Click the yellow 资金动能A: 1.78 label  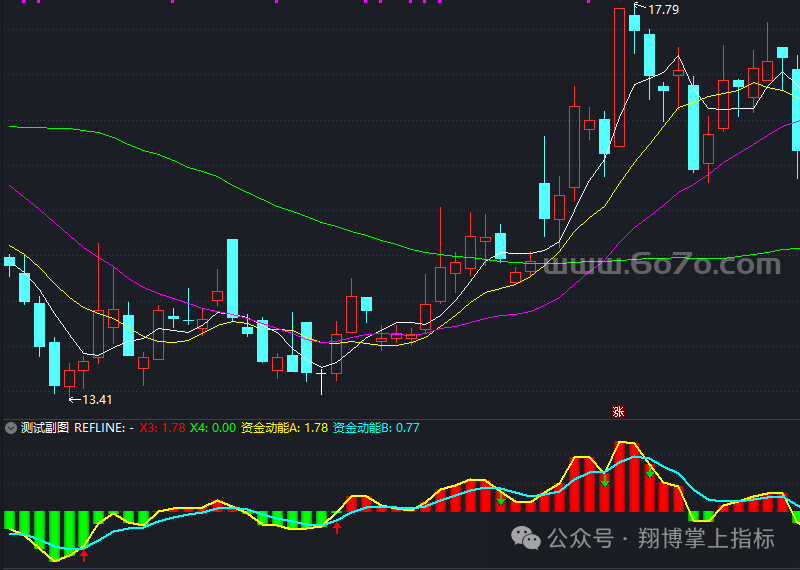pyautogui.click(x=284, y=427)
